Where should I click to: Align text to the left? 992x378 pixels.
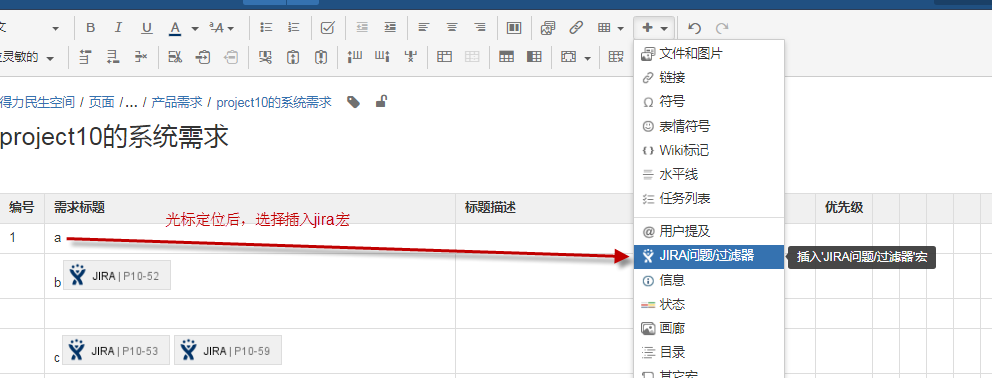pyautogui.click(x=424, y=28)
